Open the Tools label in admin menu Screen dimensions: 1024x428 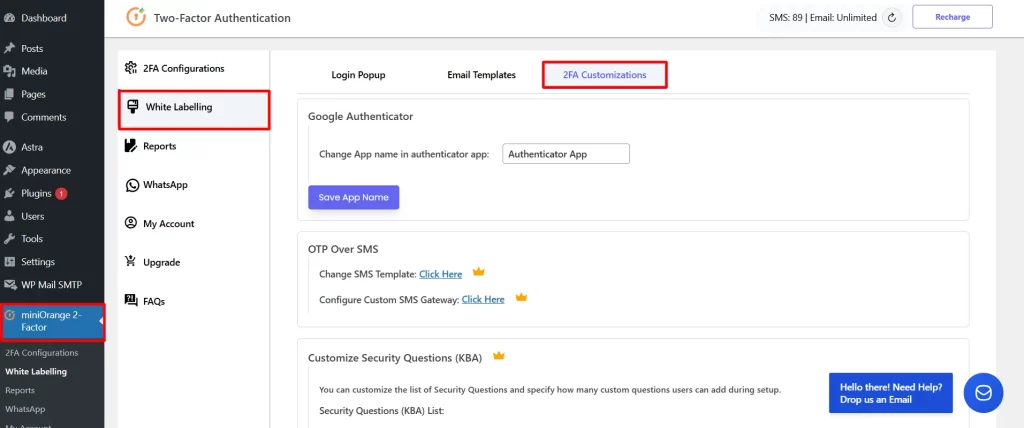pyautogui.click(x=32, y=239)
